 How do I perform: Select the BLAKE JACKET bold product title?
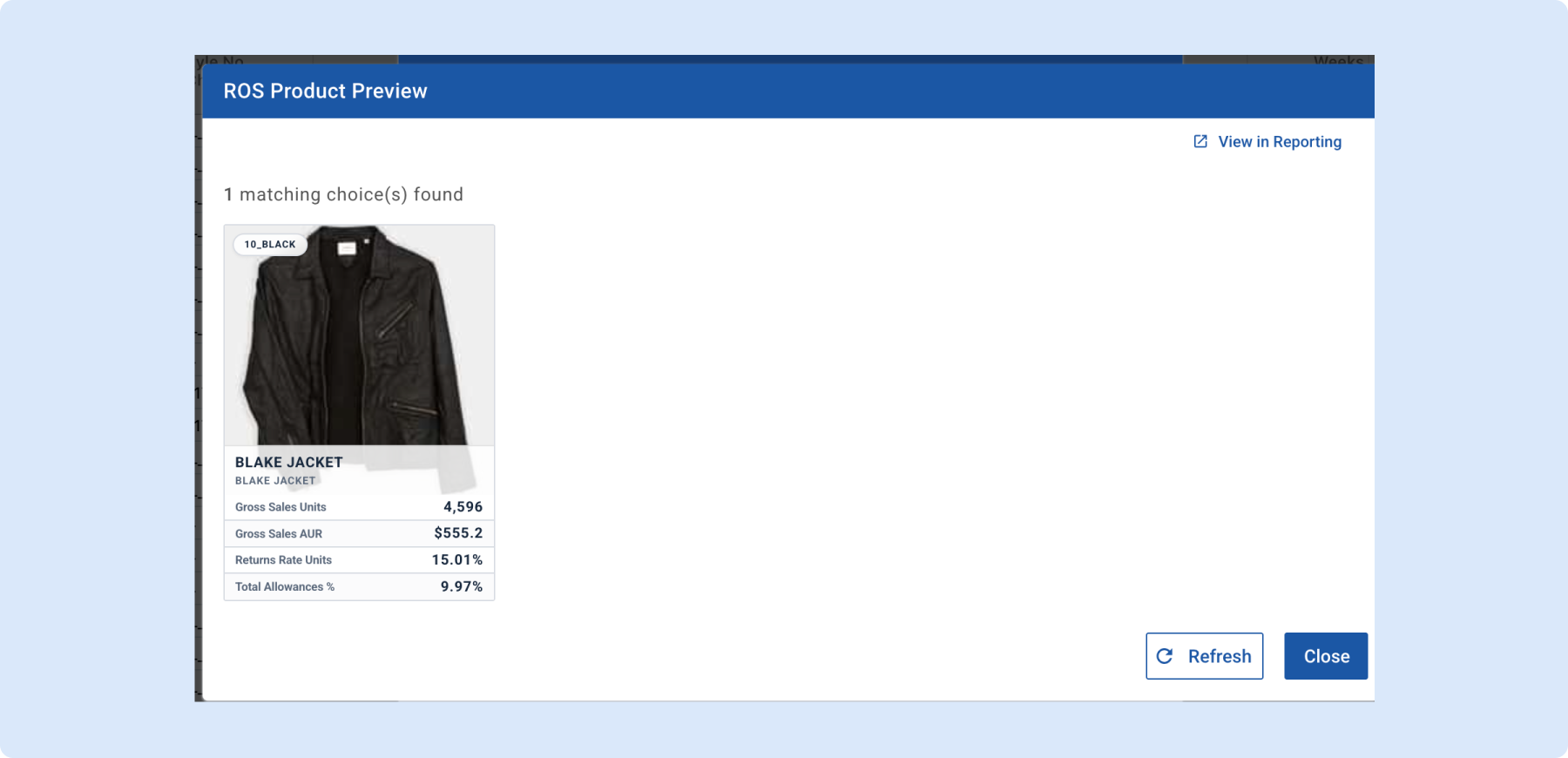coord(289,462)
